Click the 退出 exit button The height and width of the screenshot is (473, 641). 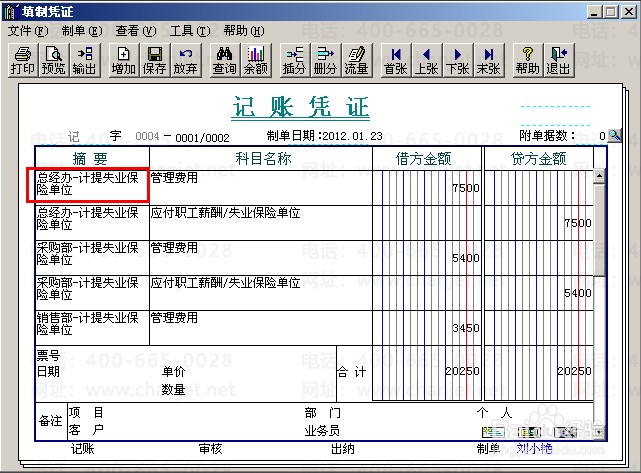pyautogui.click(x=559, y=61)
